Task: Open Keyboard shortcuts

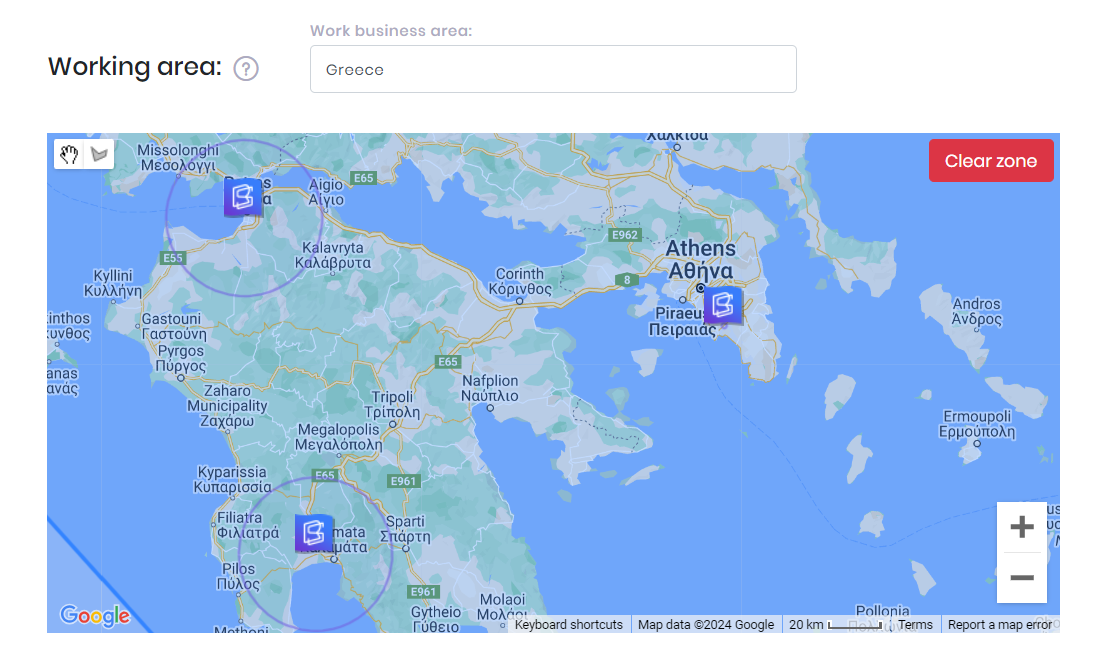Action: tap(568, 625)
